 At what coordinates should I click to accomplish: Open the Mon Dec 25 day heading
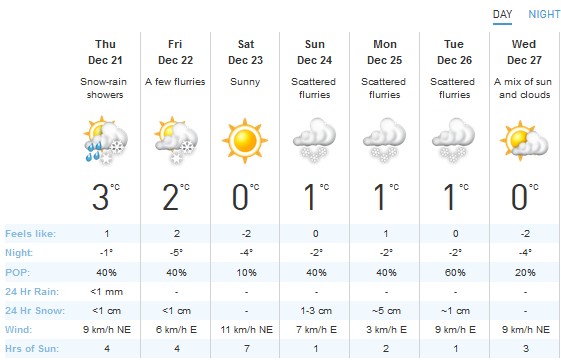click(385, 52)
